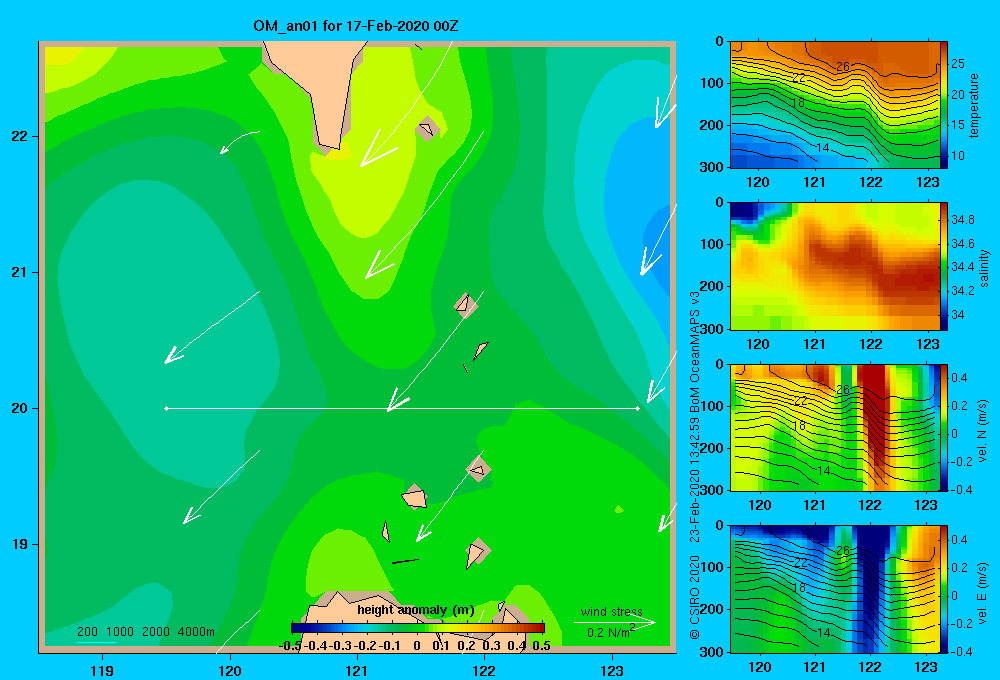The image size is (1000, 680).
Task: Open the vel. E cross-section panel
Action: click(835, 588)
